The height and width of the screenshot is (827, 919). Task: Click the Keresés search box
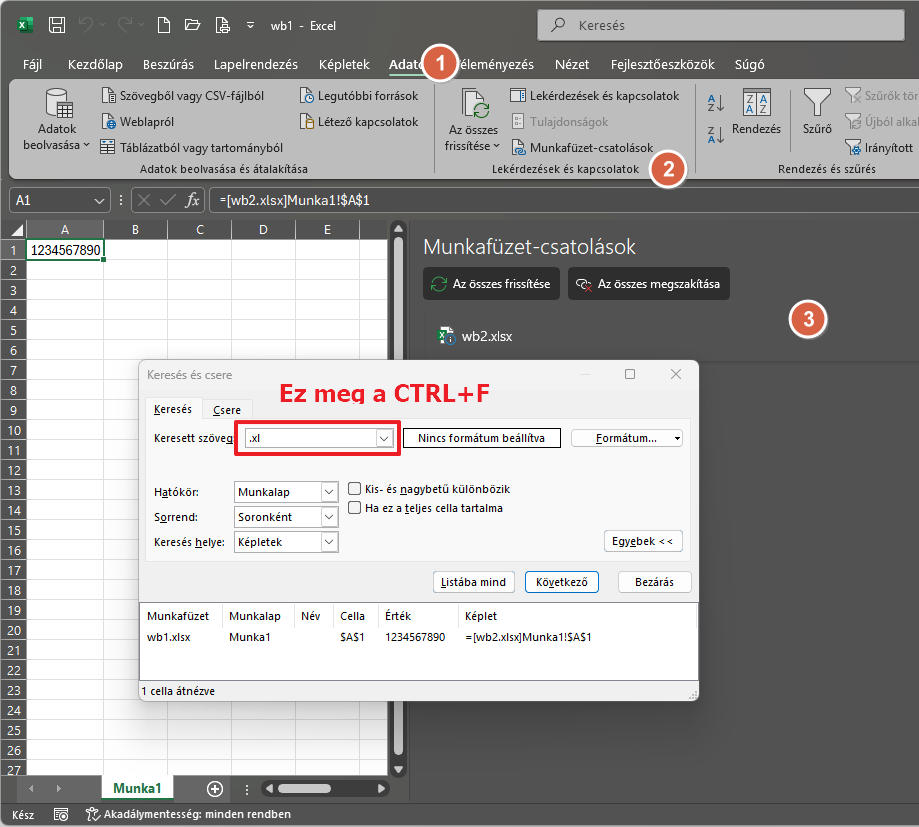pos(721,25)
